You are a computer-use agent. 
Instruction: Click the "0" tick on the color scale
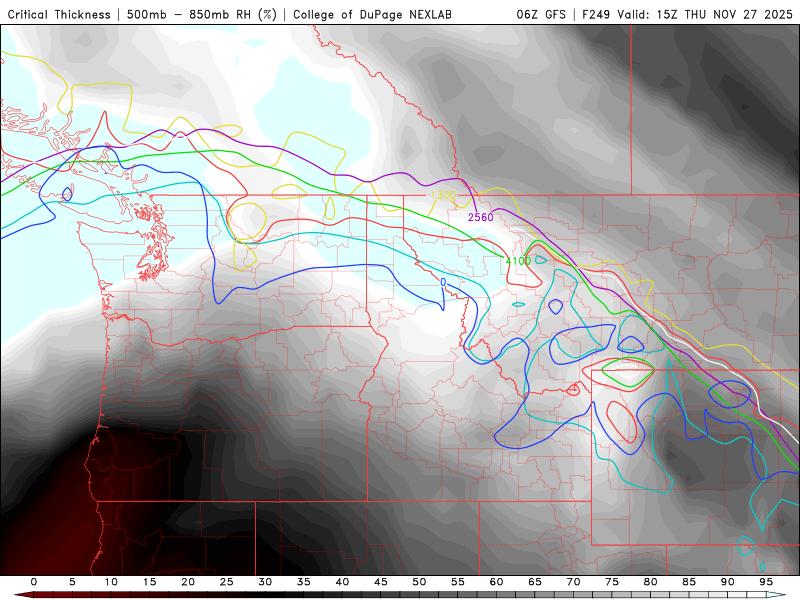pyautogui.click(x=34, y=582)
